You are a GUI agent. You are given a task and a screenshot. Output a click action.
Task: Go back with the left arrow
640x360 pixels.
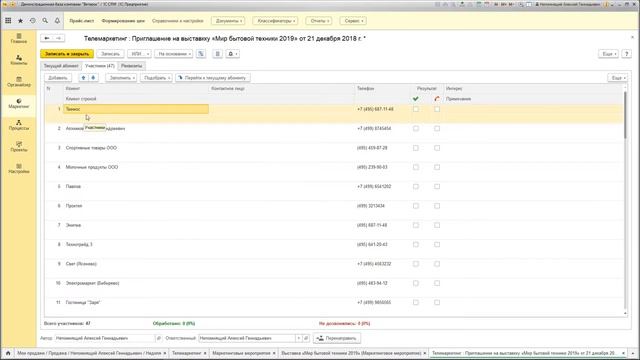pyautogui.click(x=47, y=38)
